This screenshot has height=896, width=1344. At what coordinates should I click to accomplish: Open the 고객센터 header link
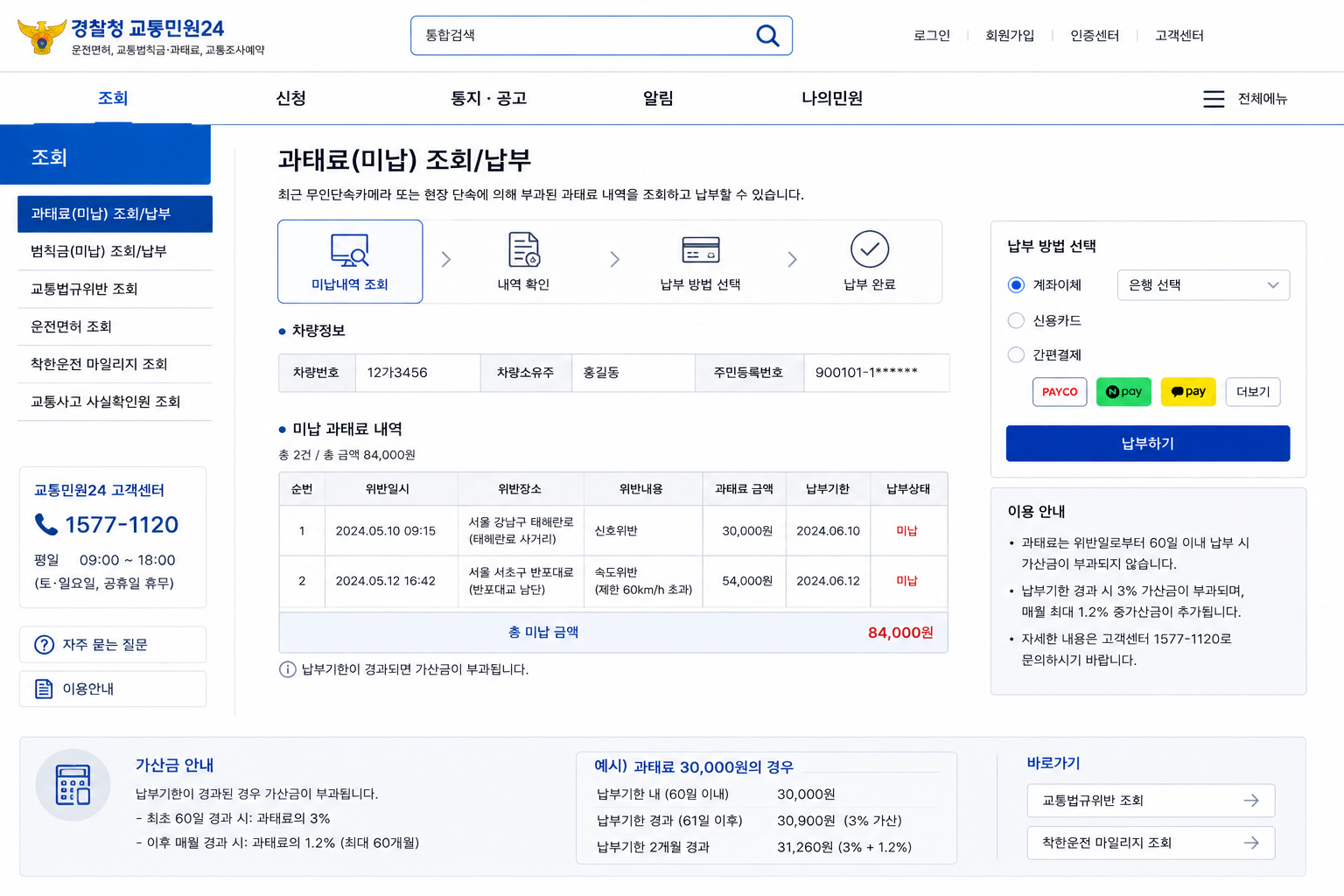1179,35
